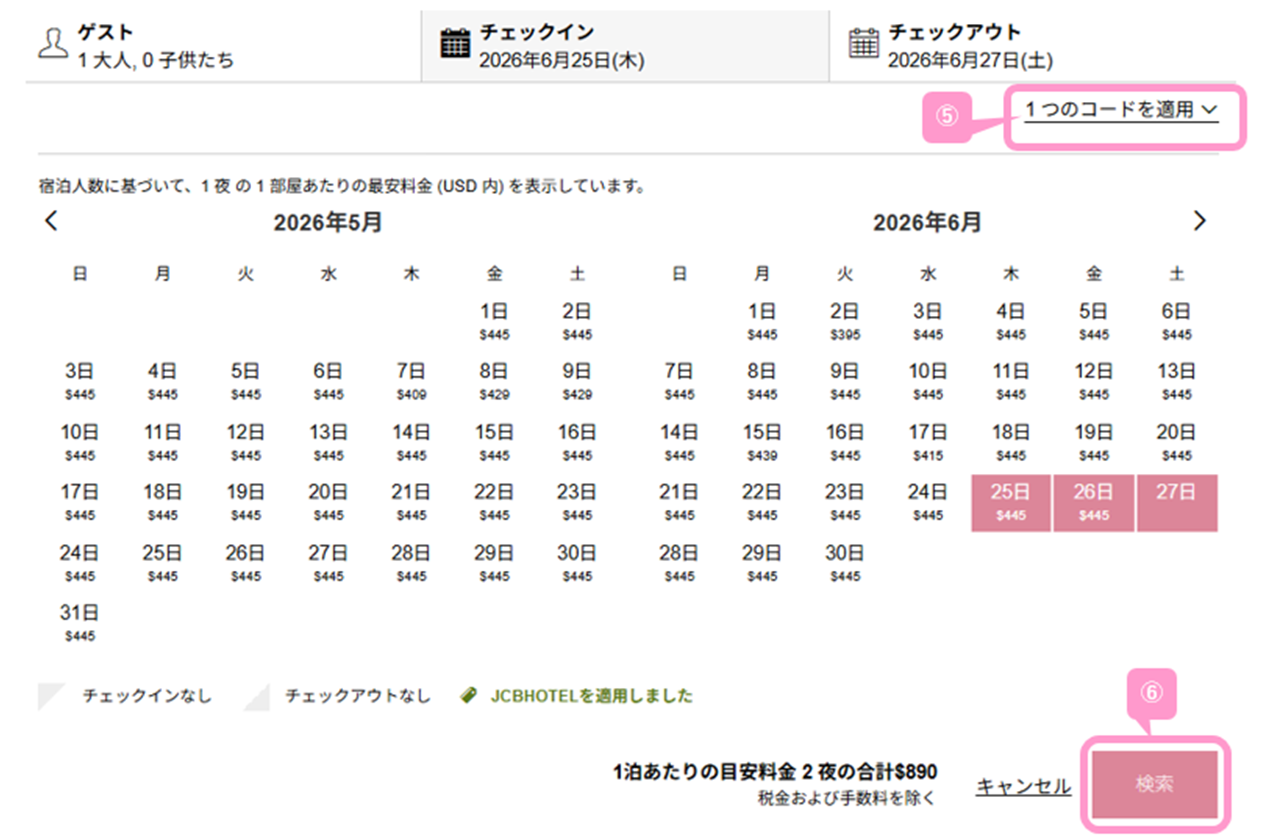Select June 17 priced at $415
This screenshot has width=1270, height=840.
click(x=928, y=442)
